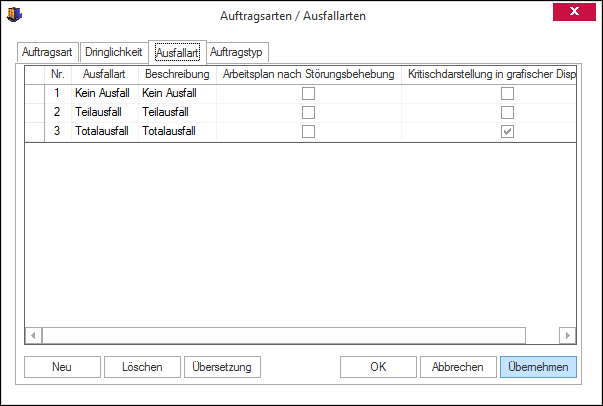
Task: Open the Dringlichkeit tab
Action: pos(113,52)
